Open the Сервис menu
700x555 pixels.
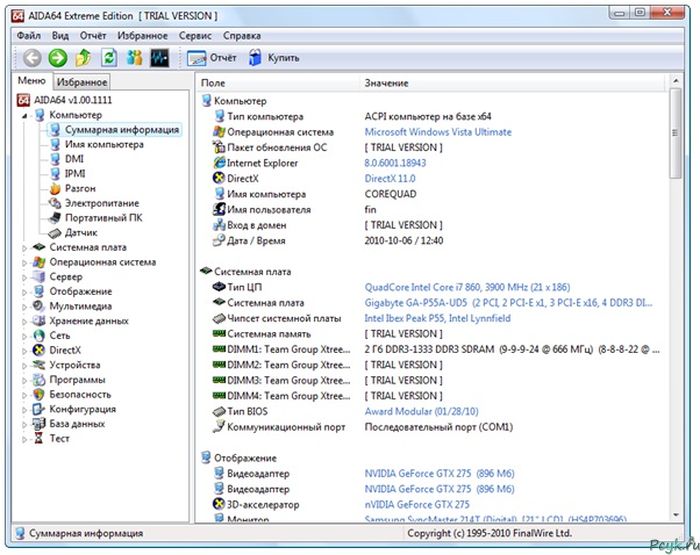pos(195,35)
